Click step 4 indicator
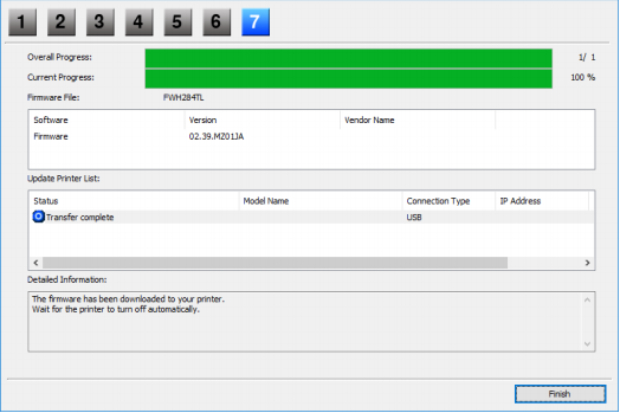The image size is (620, 413). coord(139,22)
